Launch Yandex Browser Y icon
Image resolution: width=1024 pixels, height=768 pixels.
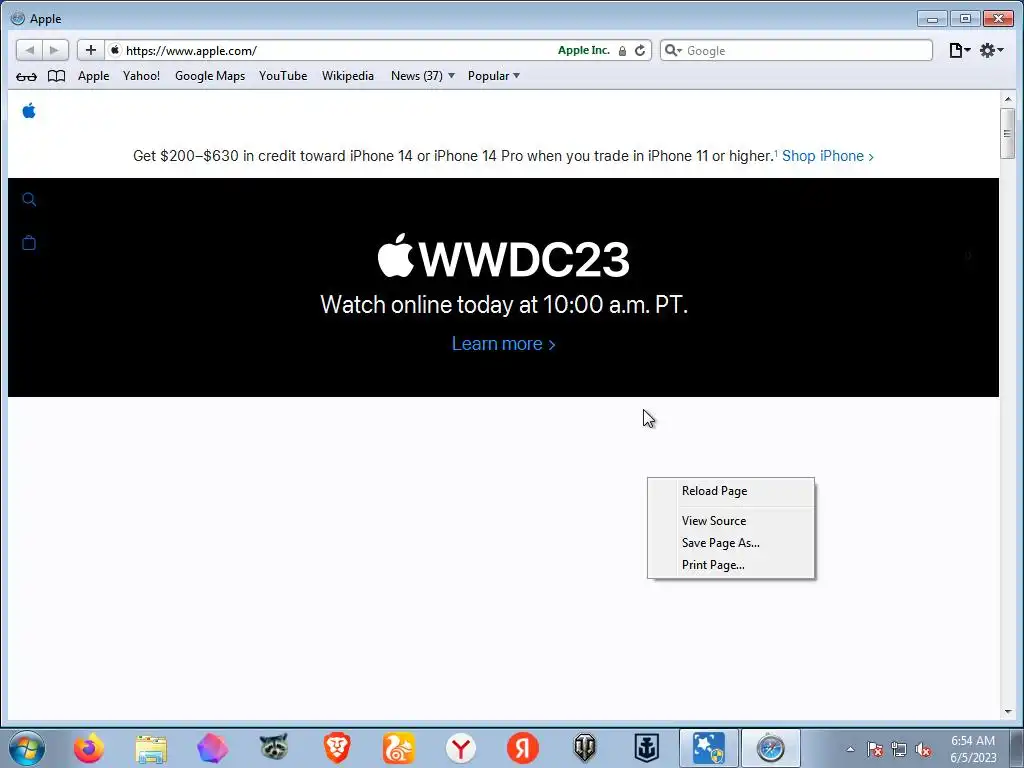click(461, 748)
